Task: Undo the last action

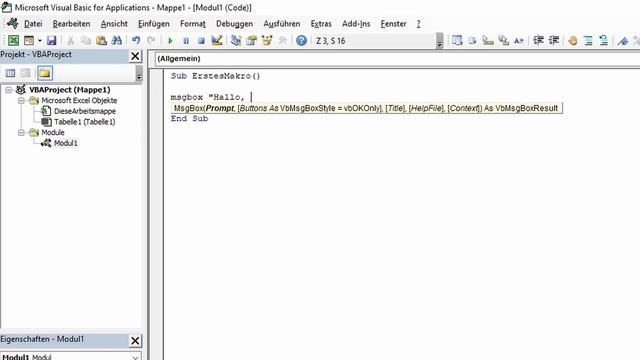Action: point(136,40)
